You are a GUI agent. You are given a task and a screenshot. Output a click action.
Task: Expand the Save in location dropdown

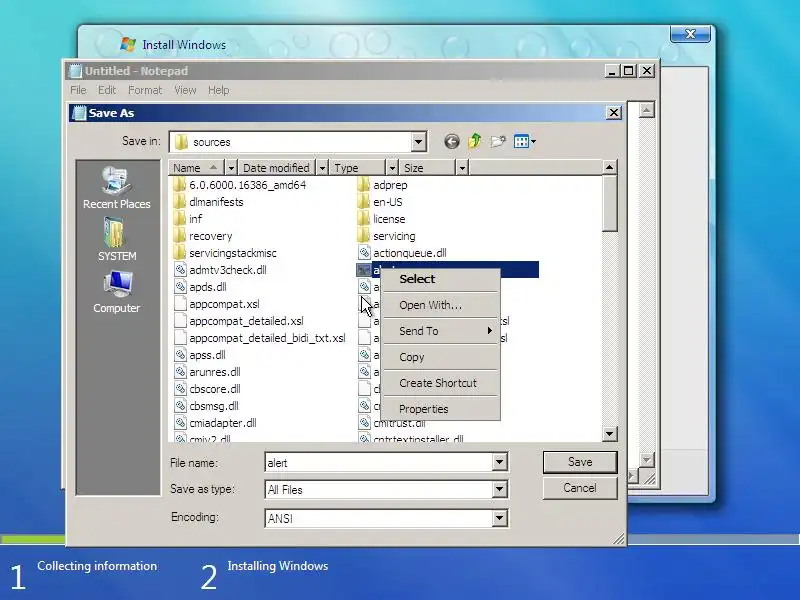418,142
